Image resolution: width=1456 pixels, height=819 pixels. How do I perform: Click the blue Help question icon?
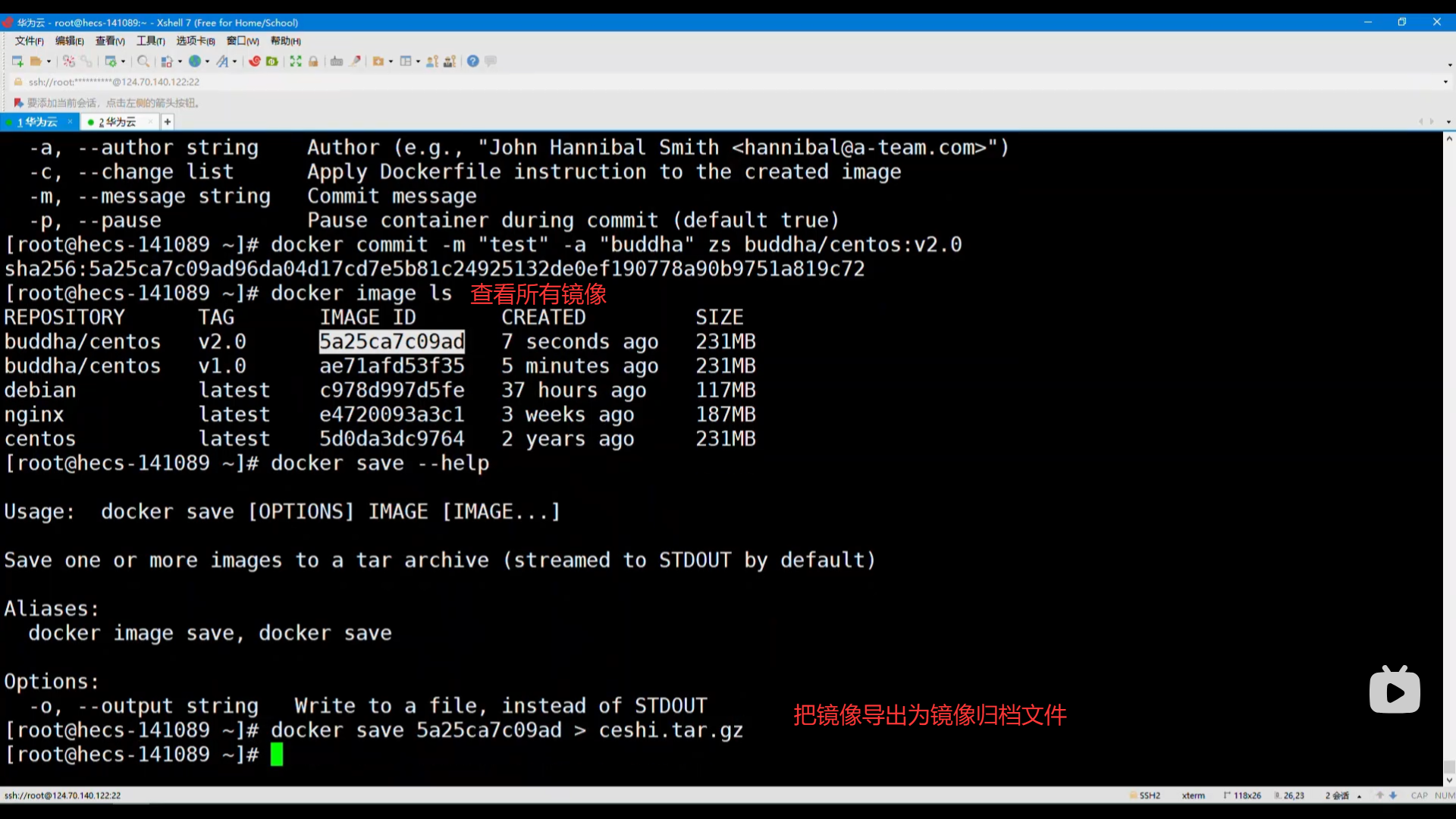pos(472,61)
